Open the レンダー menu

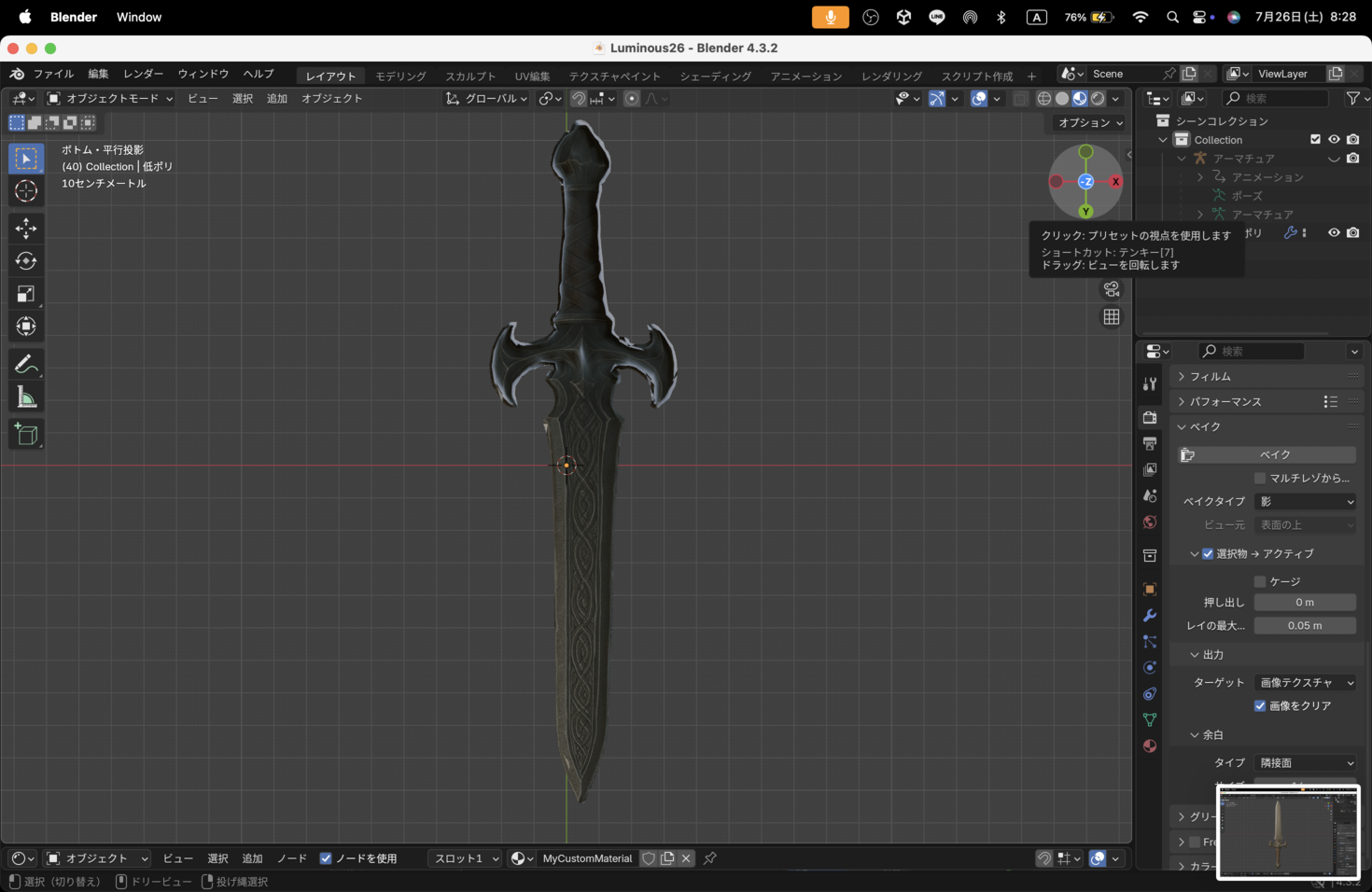(x=143, y=74)
